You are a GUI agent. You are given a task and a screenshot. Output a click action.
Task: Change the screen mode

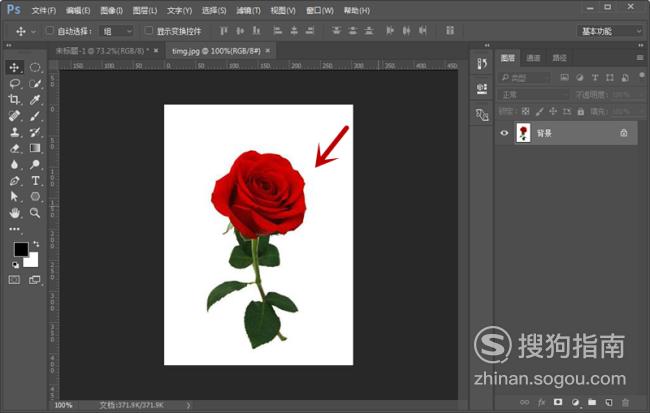pyautogui.click(x=35, y=280)
